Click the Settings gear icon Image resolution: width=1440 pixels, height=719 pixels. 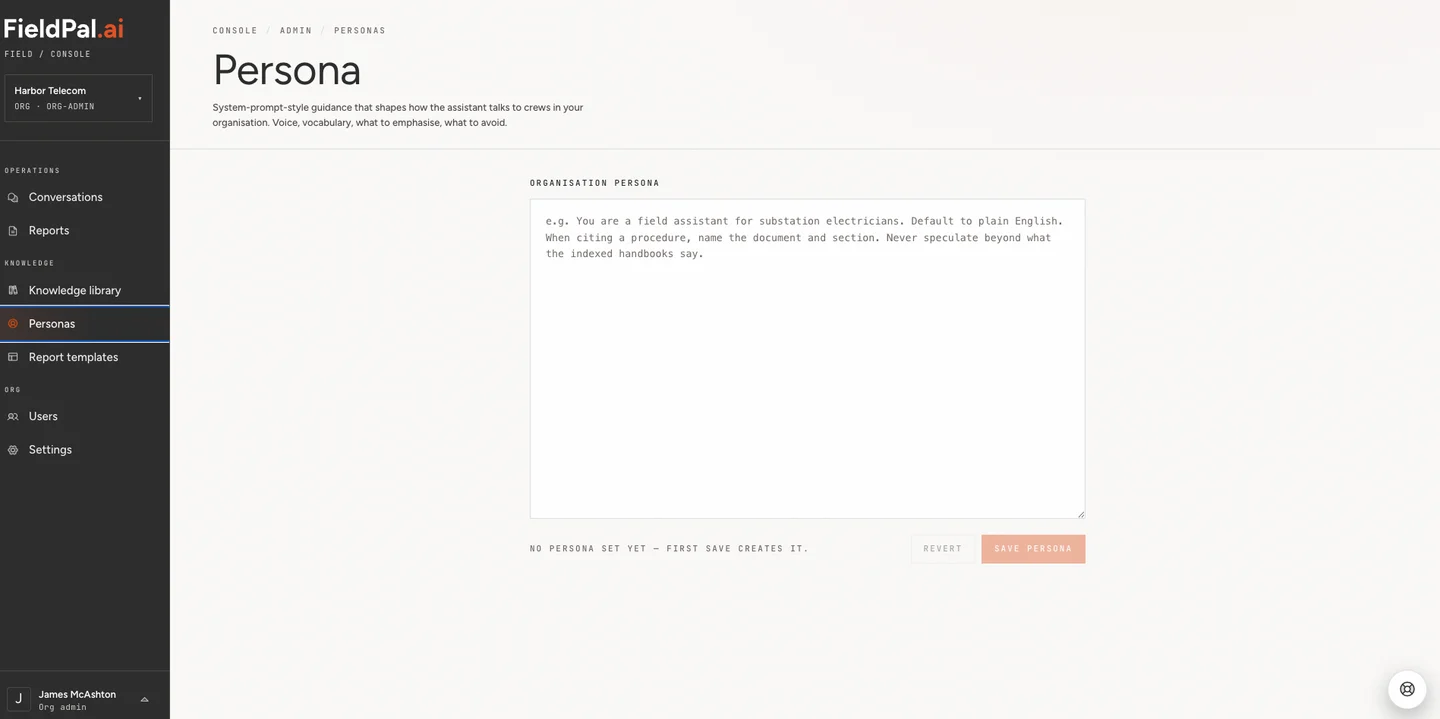(x=13, y=450)
